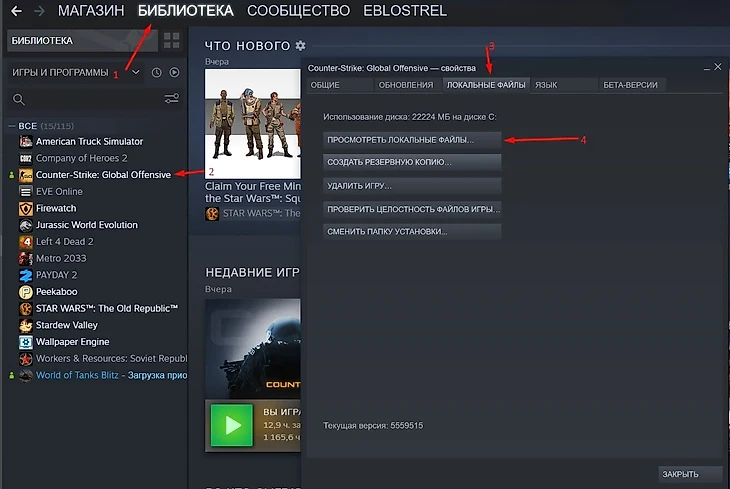
Task: Click the Counter-Strike game icon
Action: [26, 175]
